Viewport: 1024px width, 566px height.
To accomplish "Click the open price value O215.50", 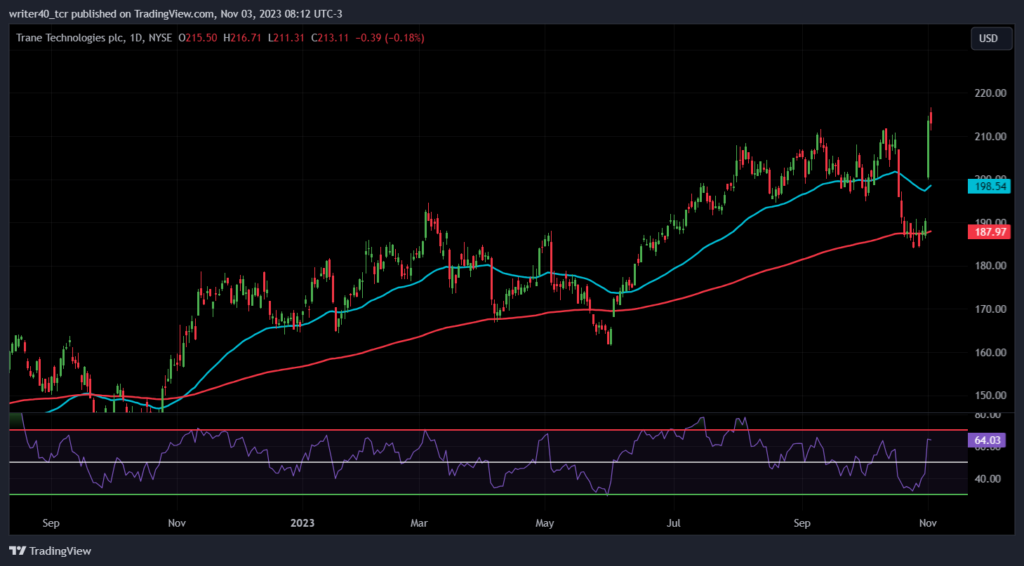I will tap(198, 38).
